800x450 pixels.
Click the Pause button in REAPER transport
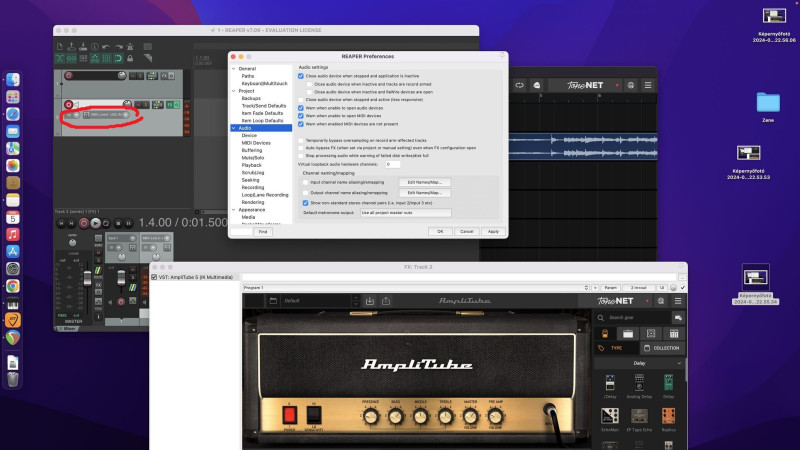coord(129,223)
